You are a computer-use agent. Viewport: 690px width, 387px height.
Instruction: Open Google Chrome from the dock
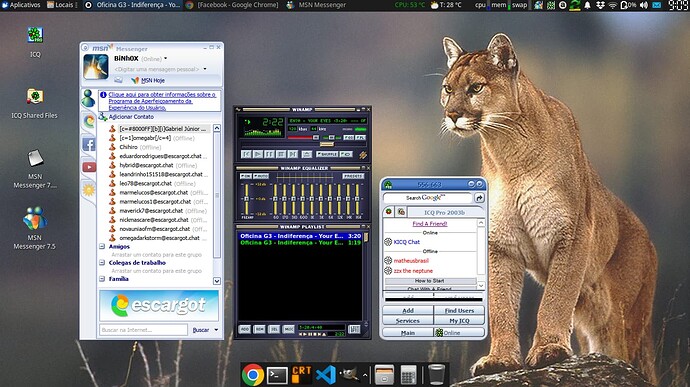(253, 375)
